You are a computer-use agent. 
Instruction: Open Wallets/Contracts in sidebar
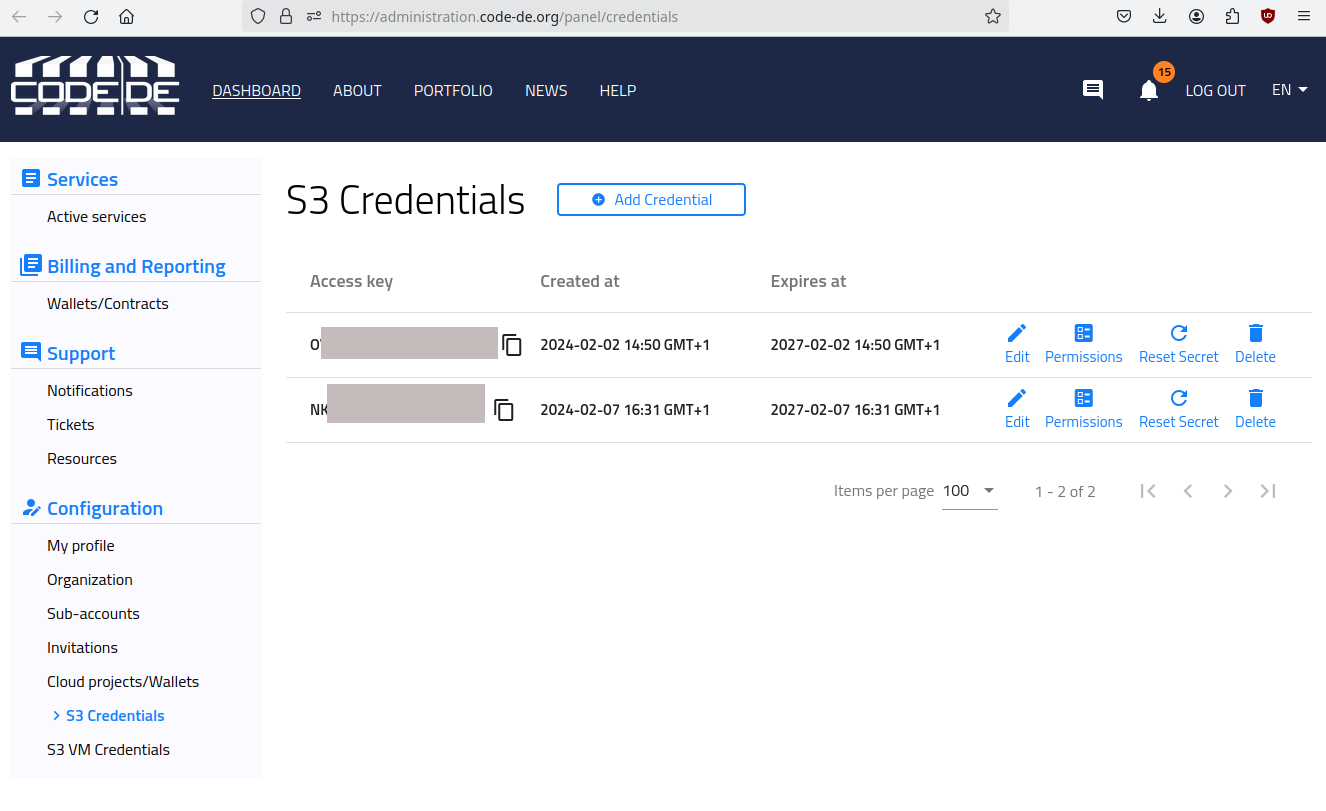coord(108,304)
